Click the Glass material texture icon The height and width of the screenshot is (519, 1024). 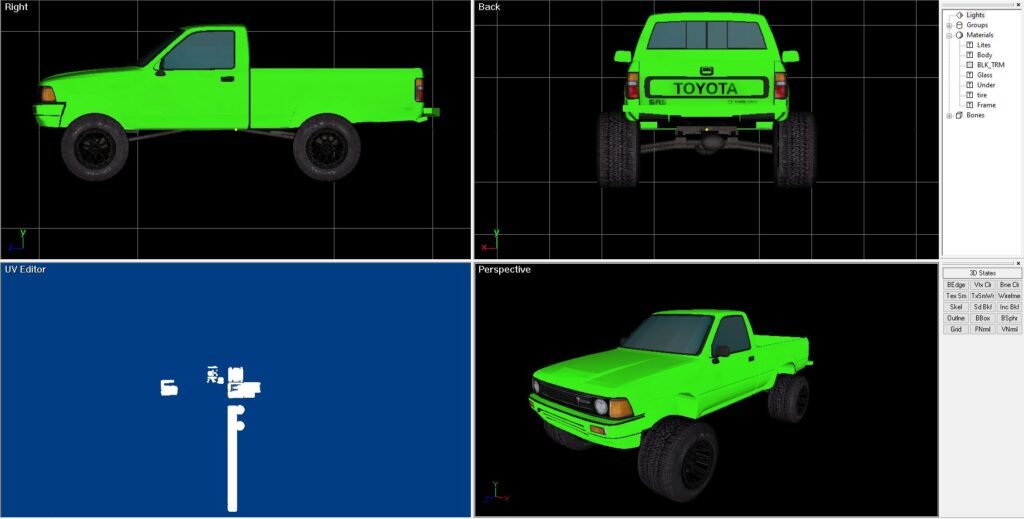pyautogui.click(x=969, y=75)
